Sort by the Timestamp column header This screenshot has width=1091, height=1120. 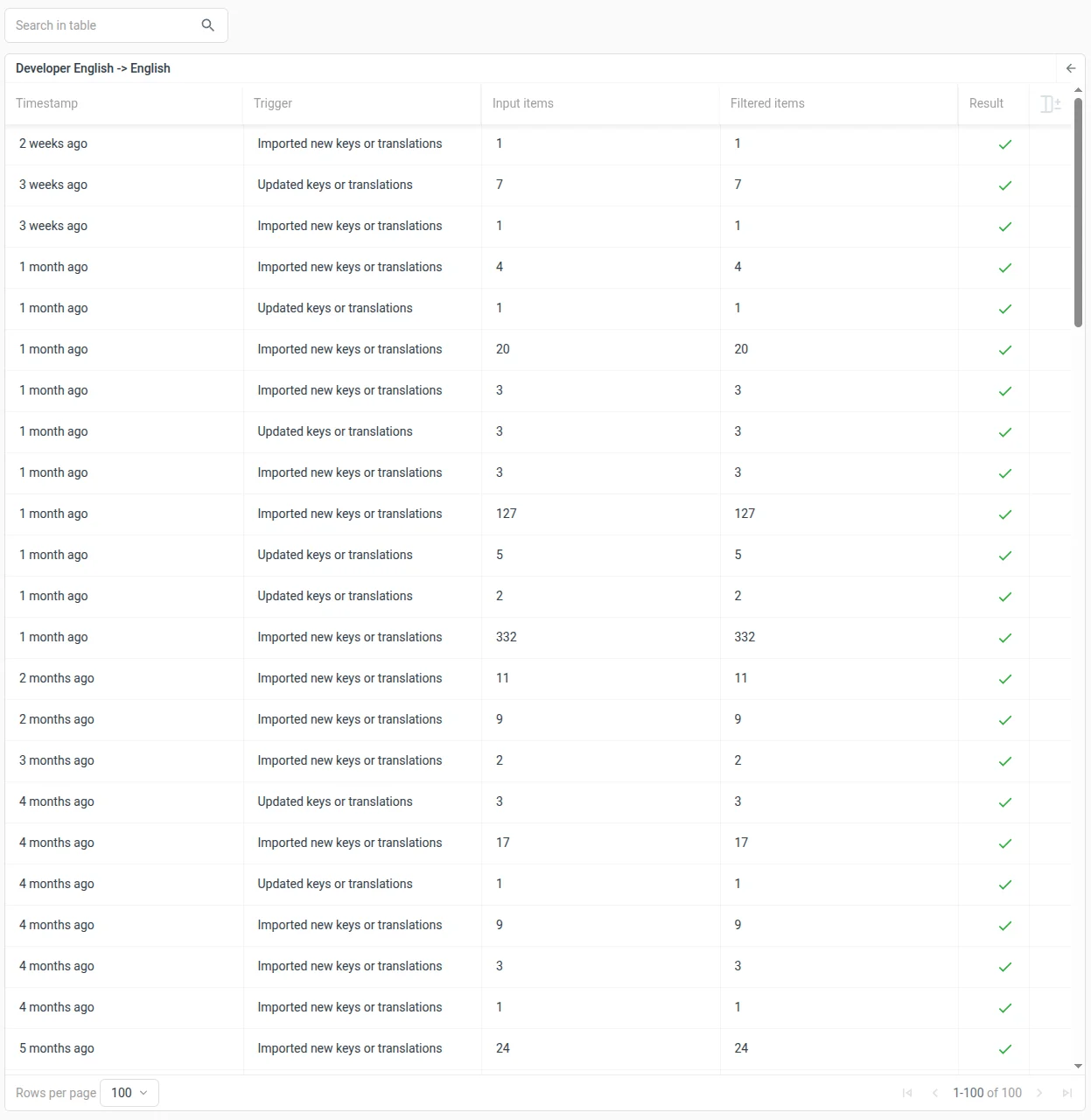(47, 103)
